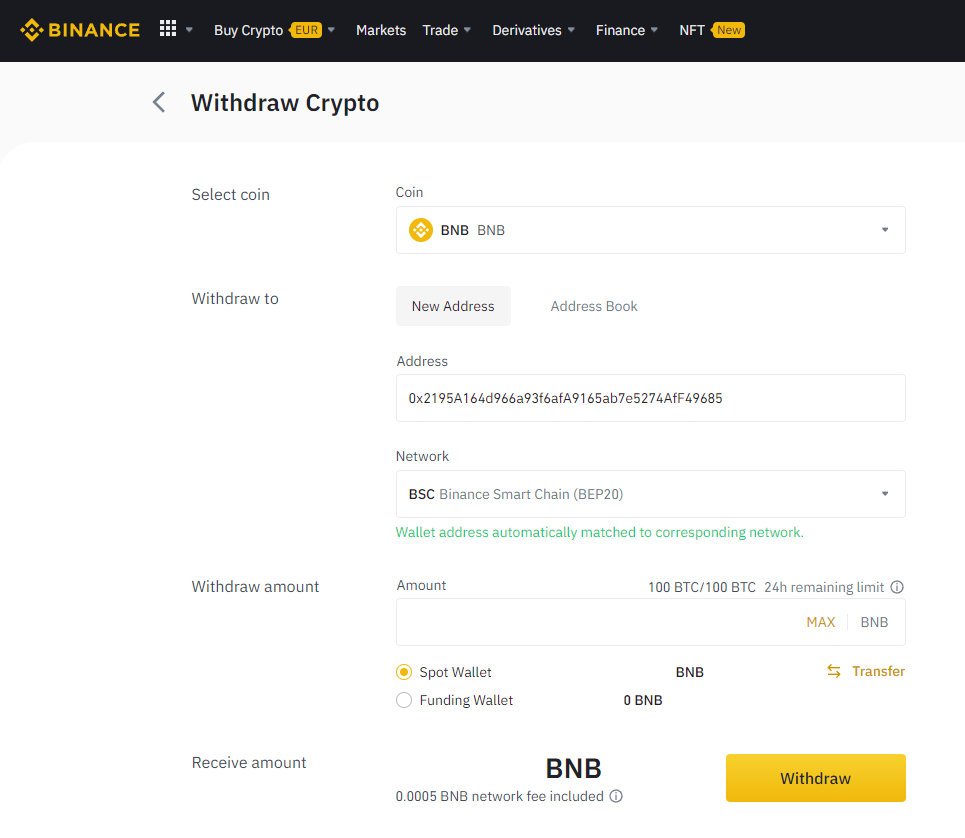Open the apps grid menu icon
This screenshot has height=838, width=965.
coord(168,28)
